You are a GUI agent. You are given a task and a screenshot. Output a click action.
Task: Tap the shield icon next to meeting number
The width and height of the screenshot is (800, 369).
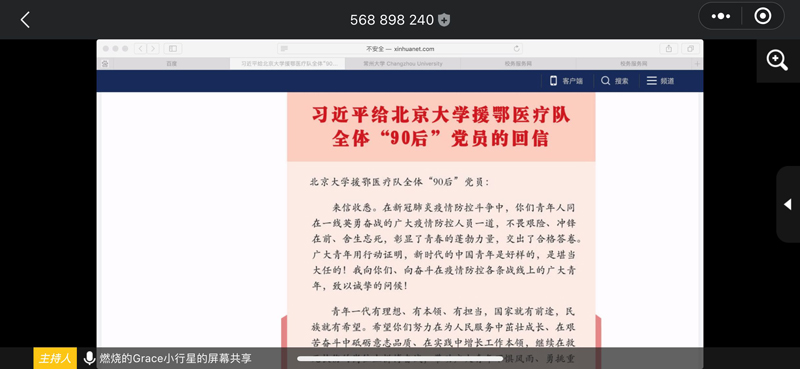(x=444, y=20)
